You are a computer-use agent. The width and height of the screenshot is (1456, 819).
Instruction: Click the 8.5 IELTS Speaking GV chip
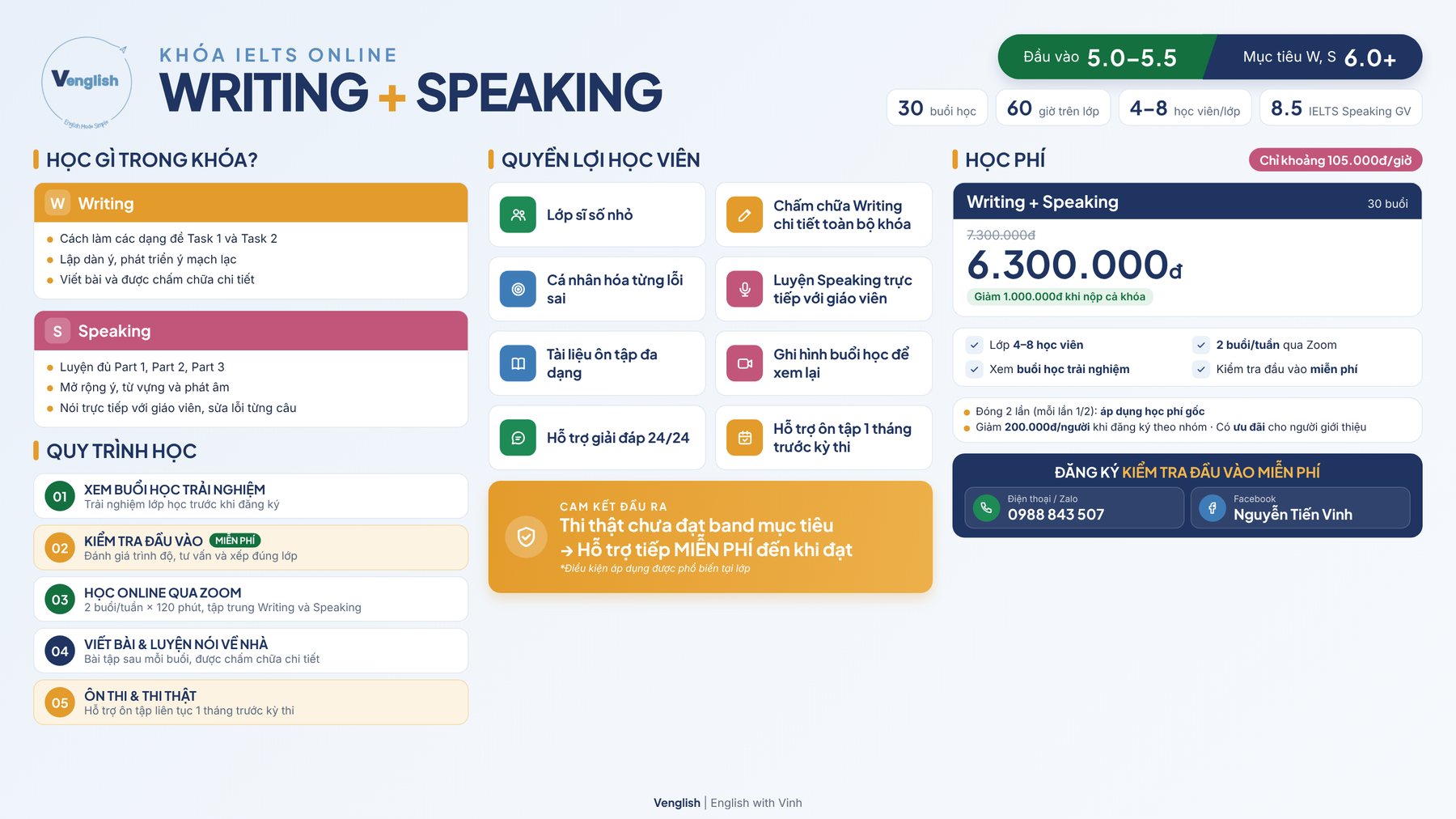(1340, 108)
